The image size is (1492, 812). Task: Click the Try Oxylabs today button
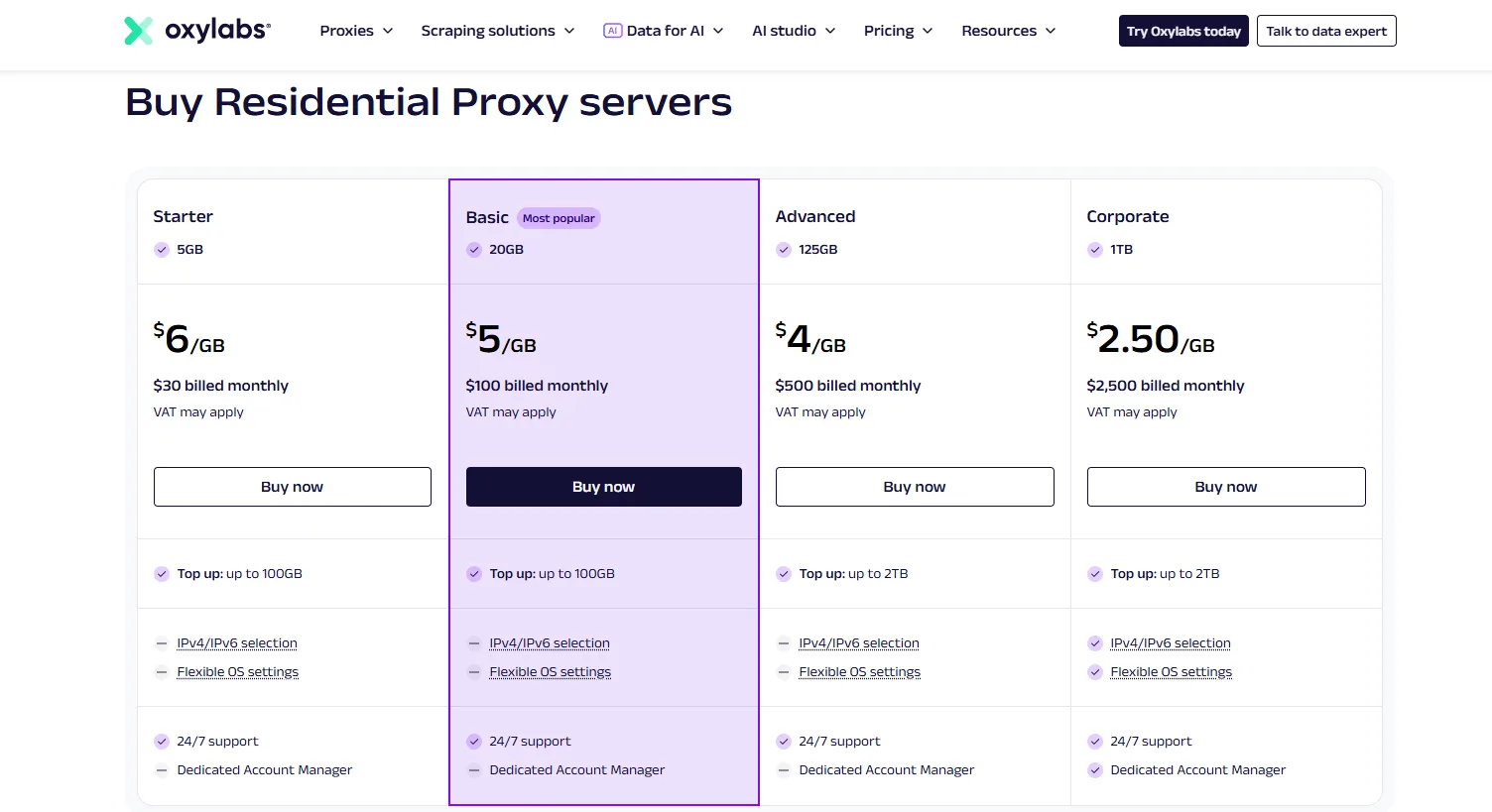[x=1182, y=31]
